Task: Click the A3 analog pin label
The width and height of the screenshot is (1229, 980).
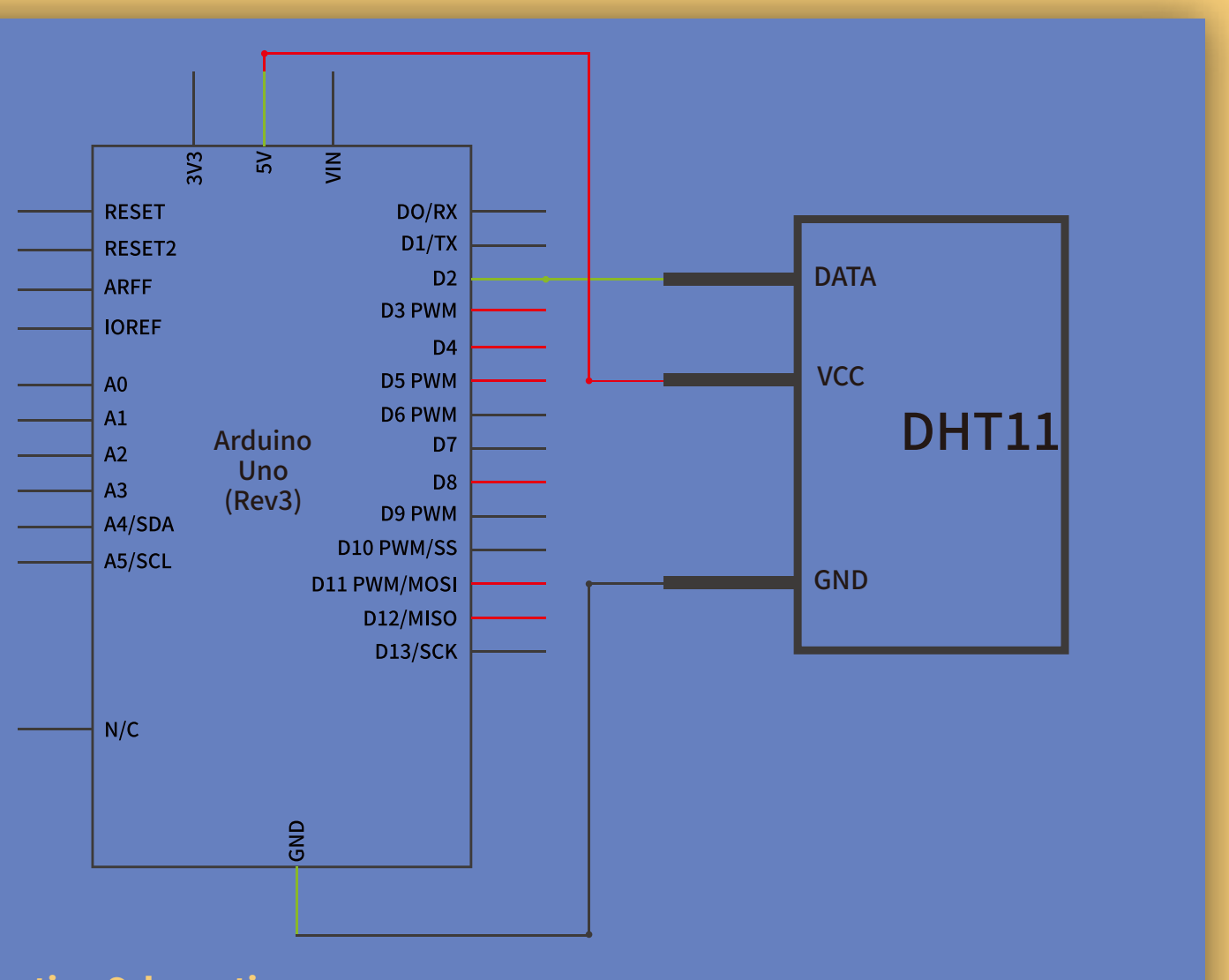Action: (116, 490)
